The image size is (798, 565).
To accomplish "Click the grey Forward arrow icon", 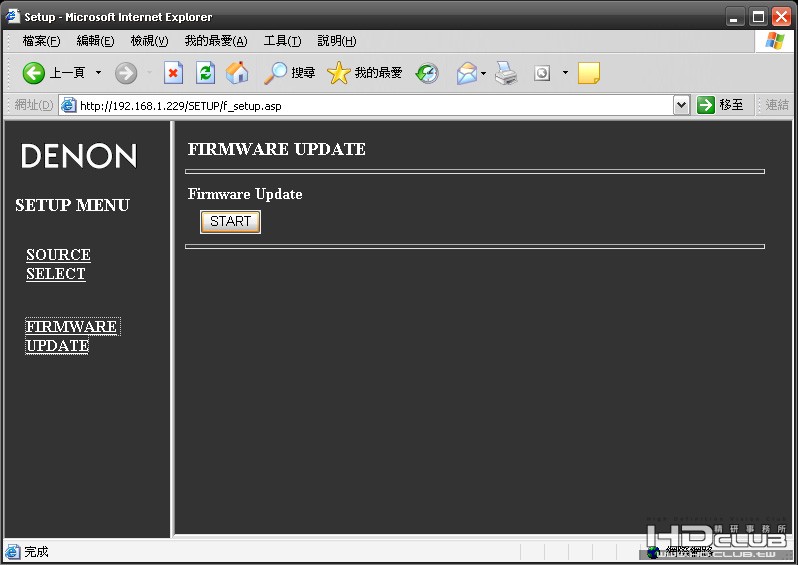I will pyautogui.click(x=126, y=73).
